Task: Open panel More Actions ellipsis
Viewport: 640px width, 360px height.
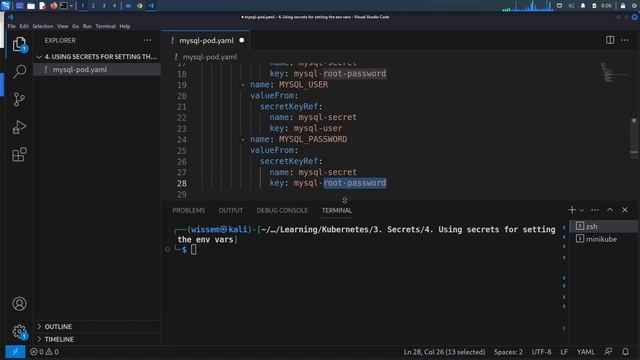Action: click(x=595, y=210)
